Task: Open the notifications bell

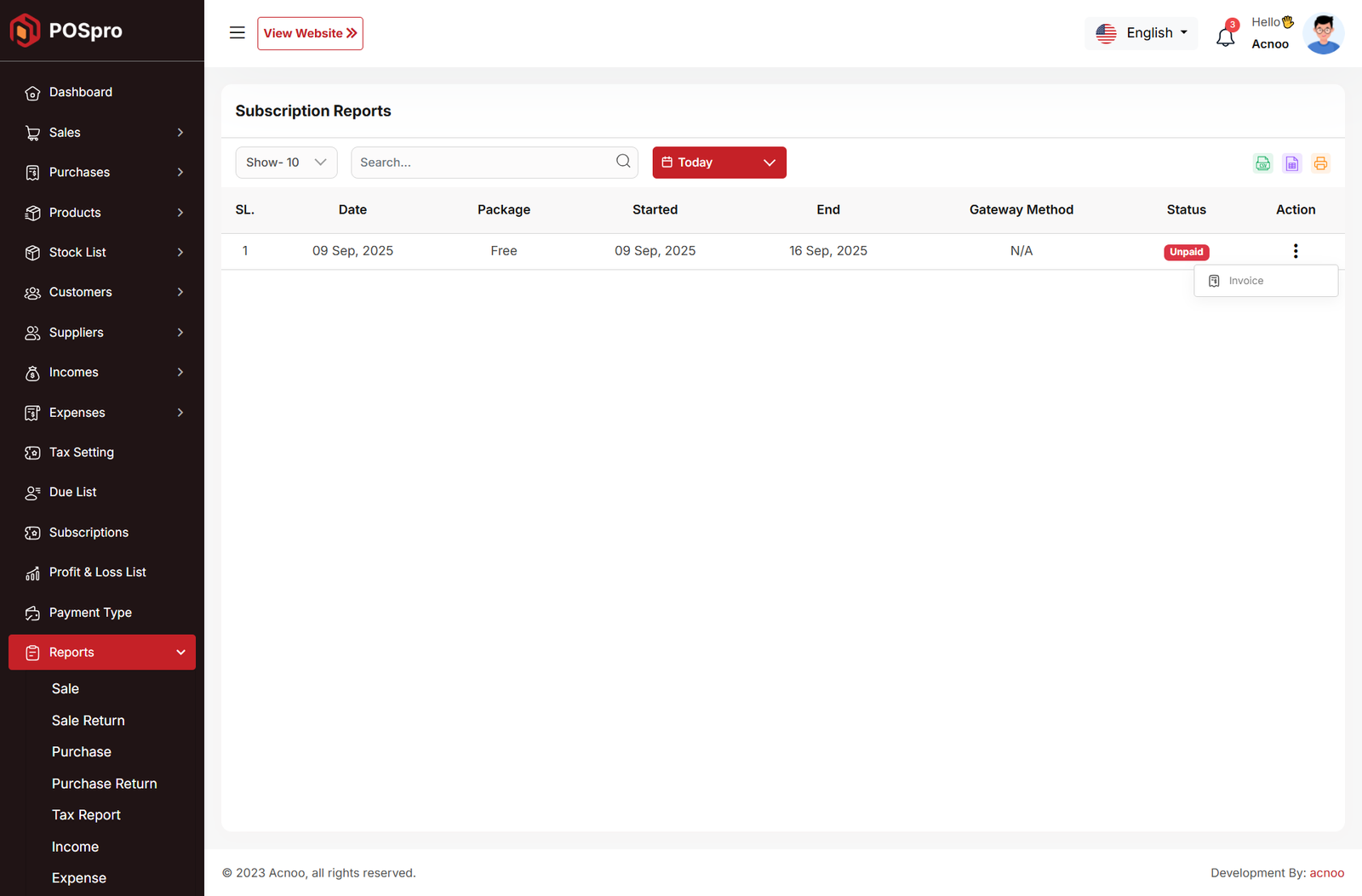Action: (1225, 36)
